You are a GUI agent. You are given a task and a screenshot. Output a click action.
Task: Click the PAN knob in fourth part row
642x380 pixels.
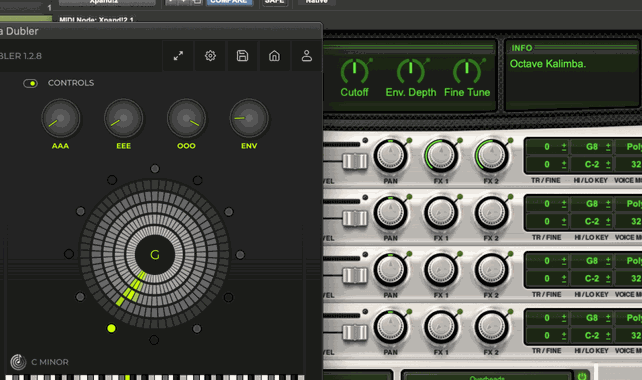(390, 327)
